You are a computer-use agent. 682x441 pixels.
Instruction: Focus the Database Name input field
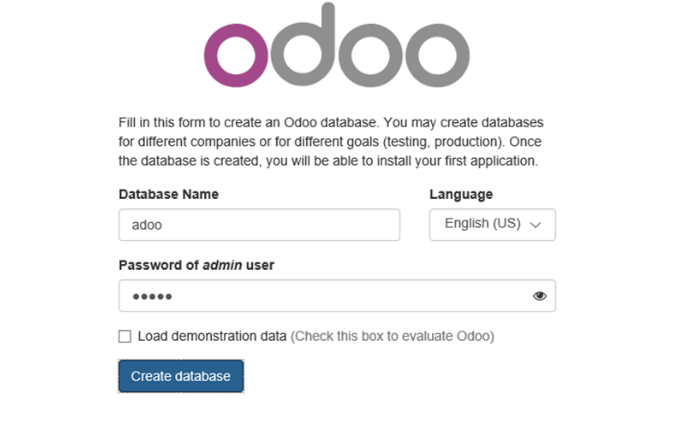click(259, 225)
